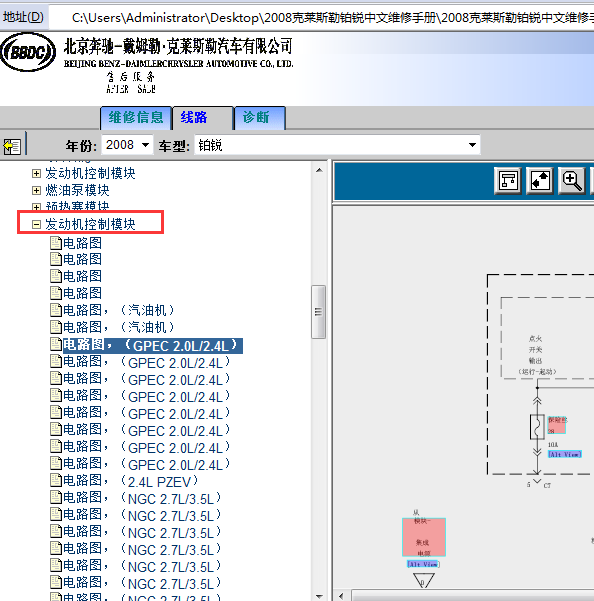Image resolution: width=594 pixels, height=601 pixels.
Task: Switch to the 诊断 tab
Action: tap(260, 118)
